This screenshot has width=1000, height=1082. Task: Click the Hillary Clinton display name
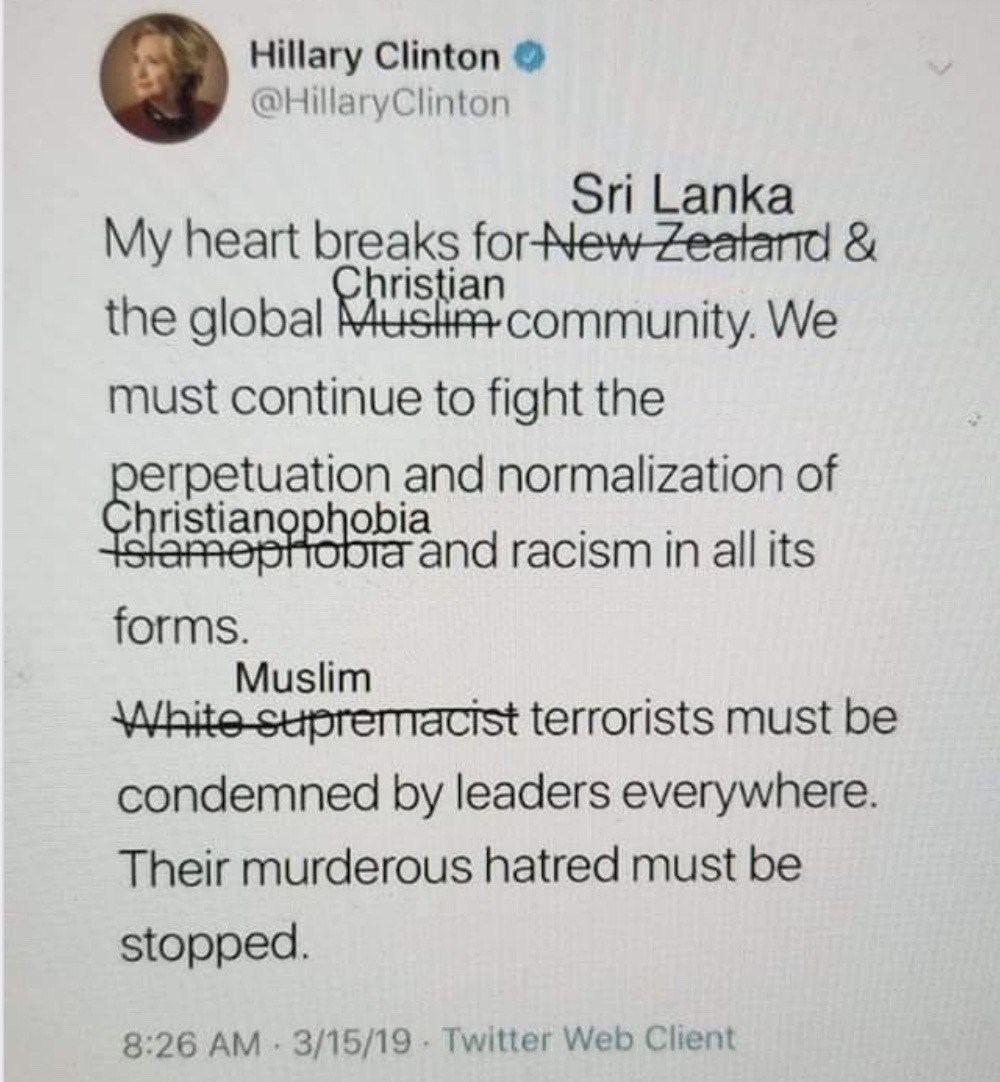coord(375,56)
